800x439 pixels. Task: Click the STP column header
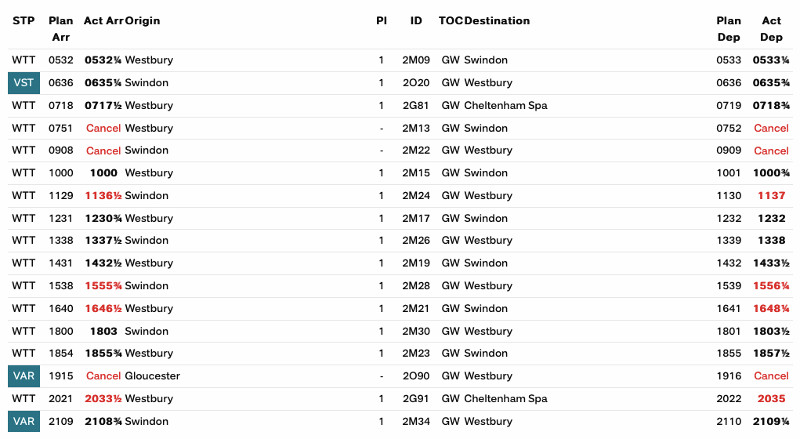(x=23, y=20)
